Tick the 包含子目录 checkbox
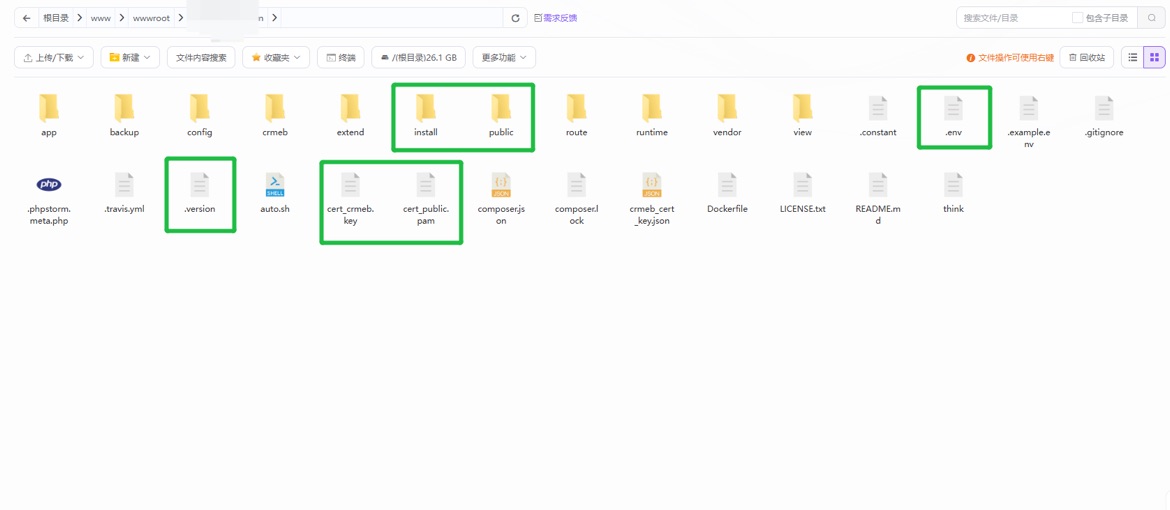Screen dimensions: 1170x510 [1077, 18]
